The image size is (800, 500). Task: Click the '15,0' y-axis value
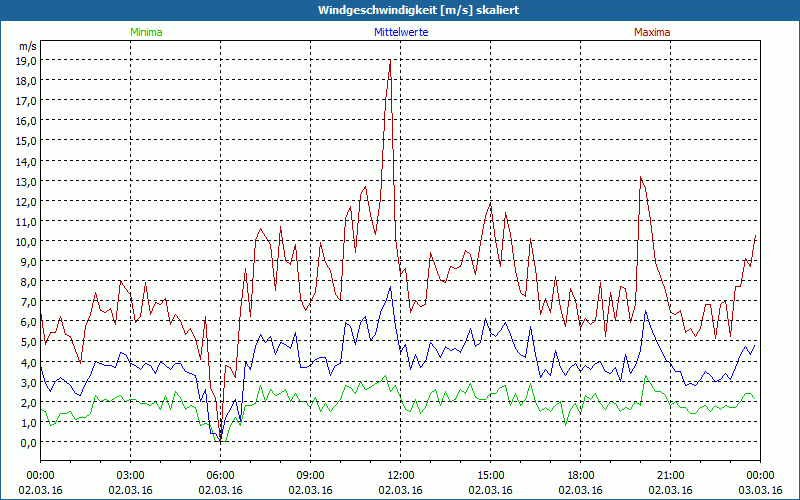coord(26,141)
